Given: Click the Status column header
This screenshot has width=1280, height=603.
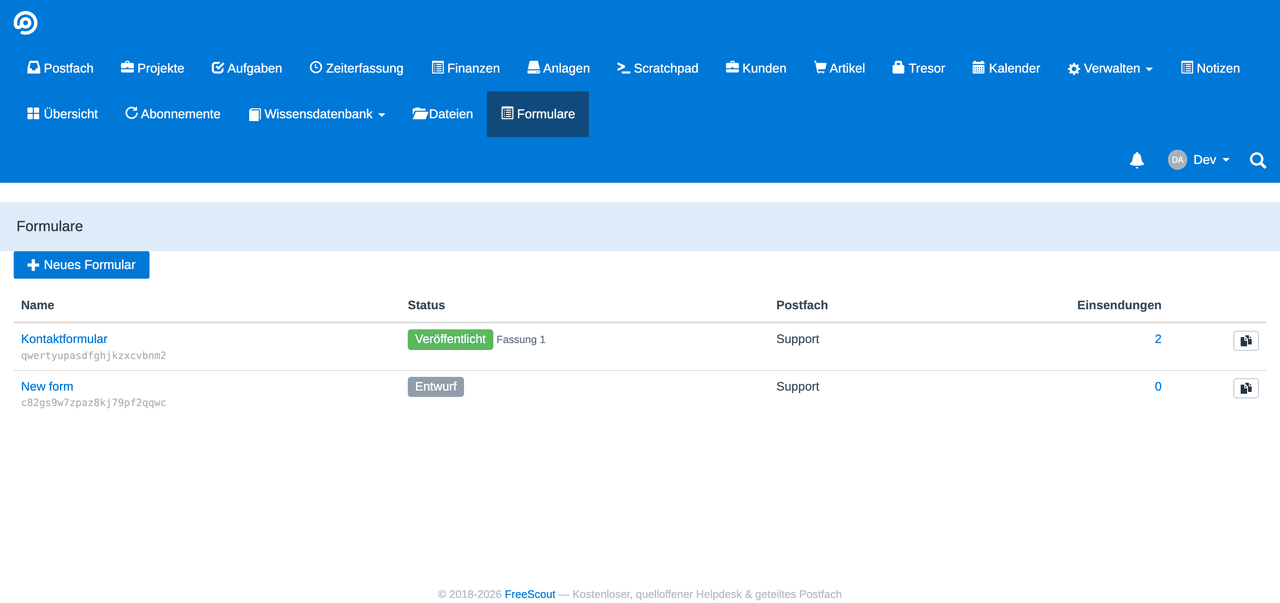Looking at the screenshot, I should point(426,305).
